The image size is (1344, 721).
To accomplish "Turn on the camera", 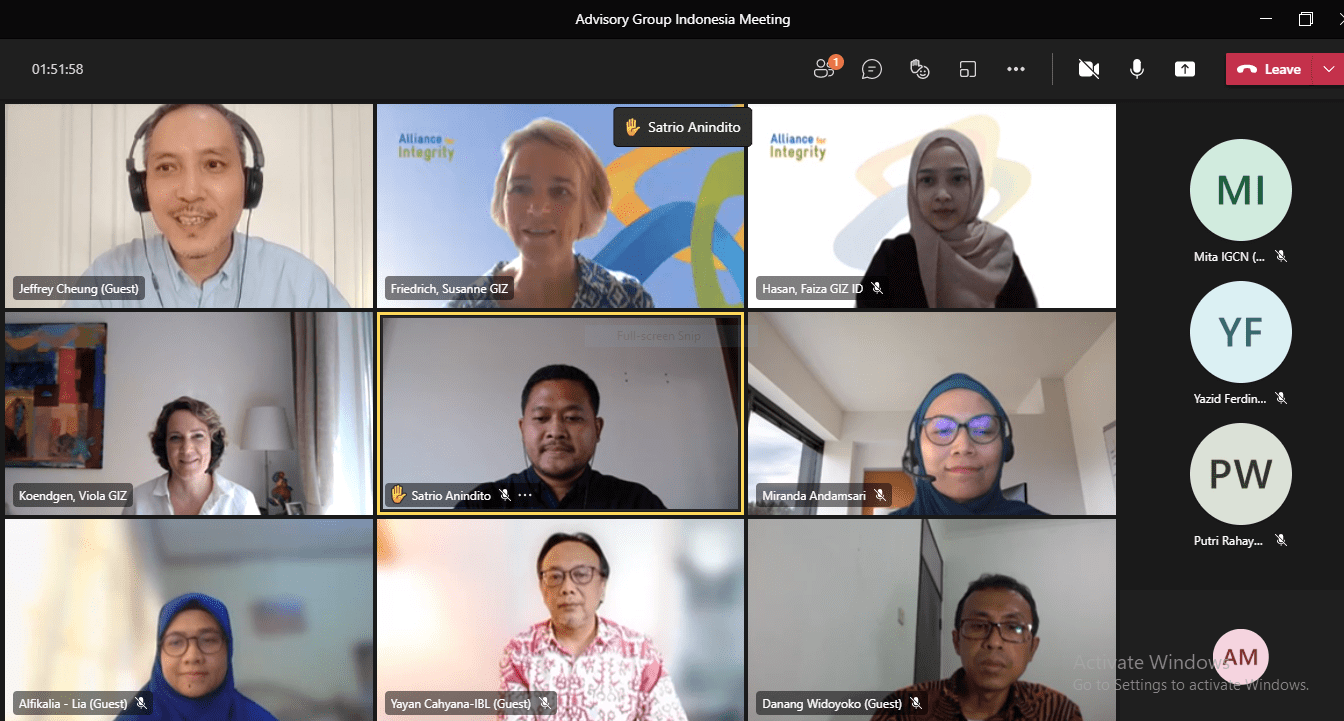I will (x=1089, y=69).
